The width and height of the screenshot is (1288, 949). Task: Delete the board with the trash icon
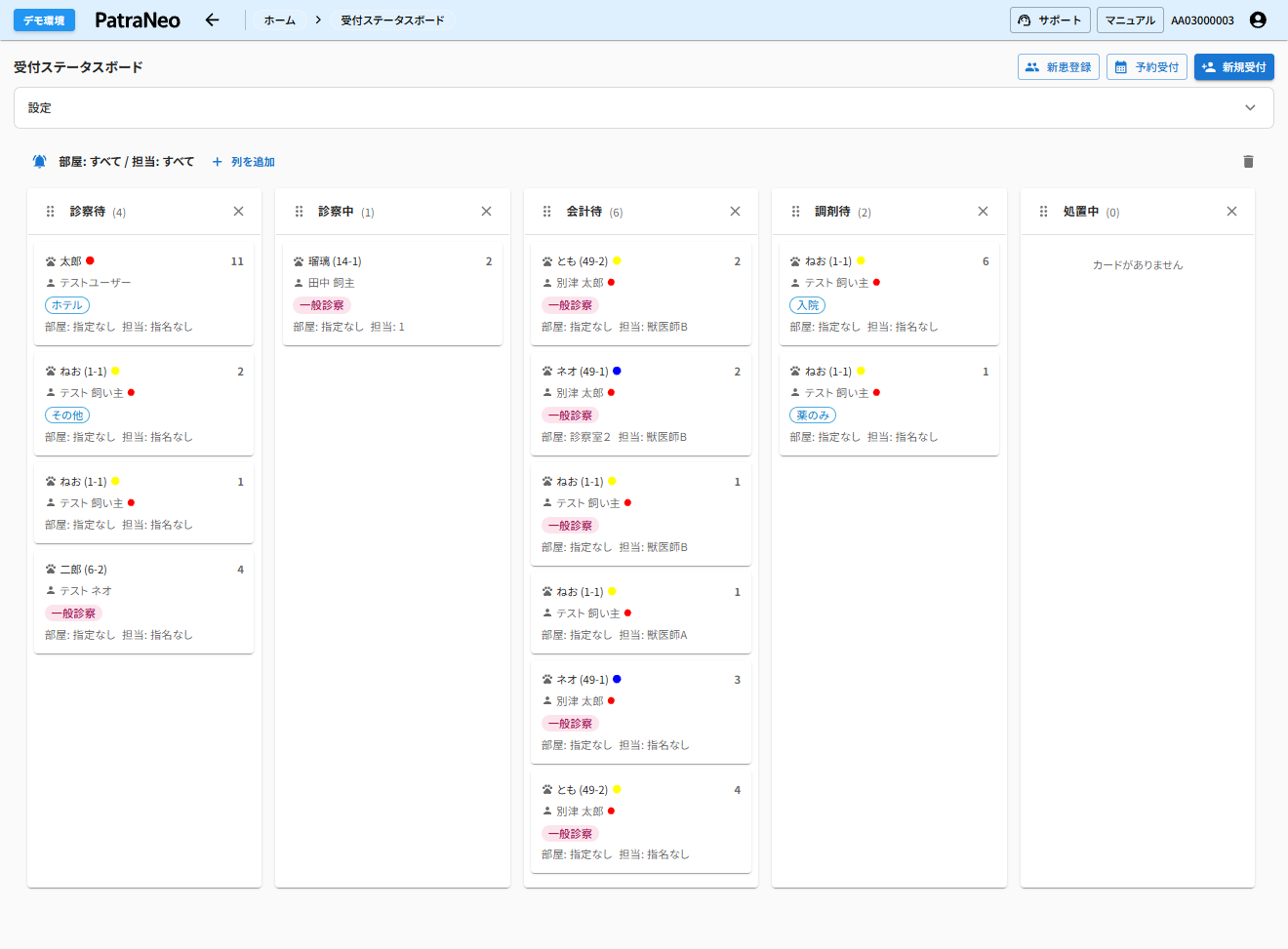1248,162
